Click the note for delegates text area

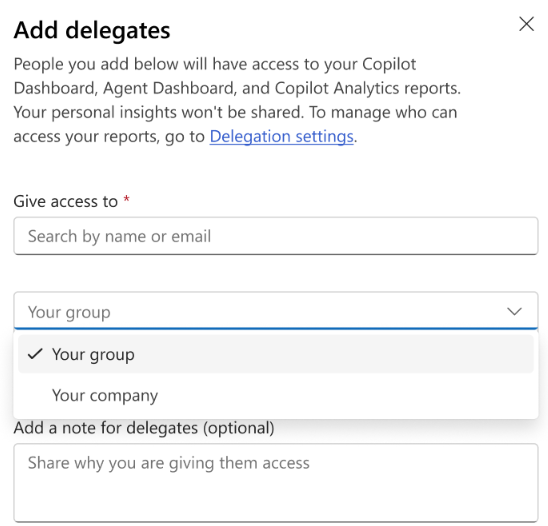(x=276, y=483)
